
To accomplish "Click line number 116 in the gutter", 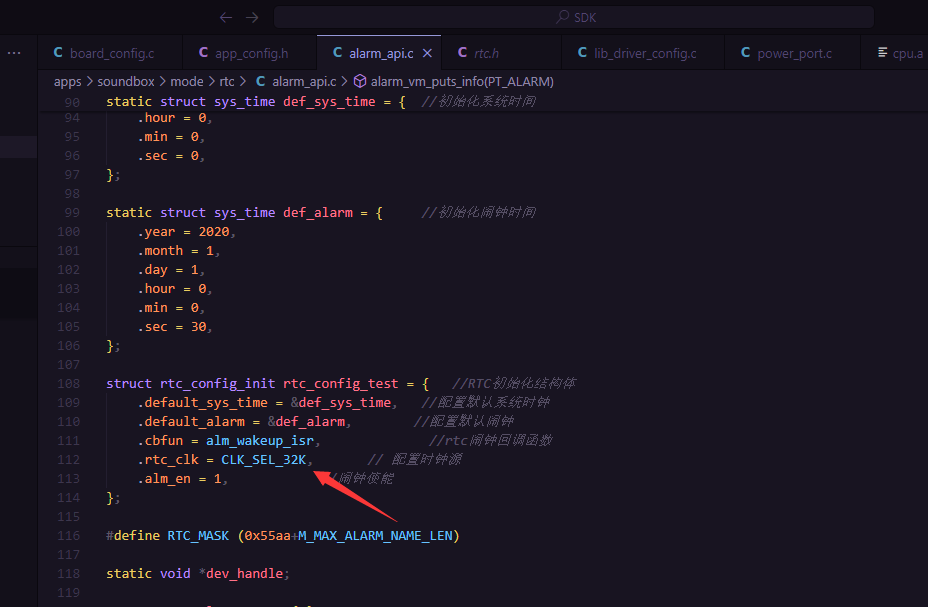I will pos(69,536).
